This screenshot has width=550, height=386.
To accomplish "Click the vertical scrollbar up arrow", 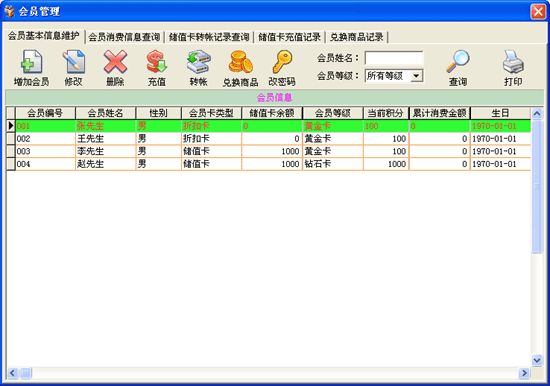I will [x=537, y=113].
